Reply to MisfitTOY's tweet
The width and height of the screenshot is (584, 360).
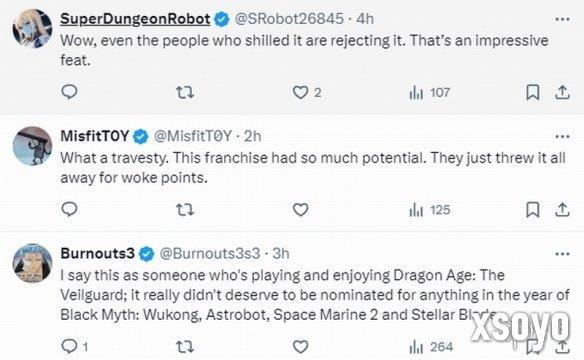[69, 210]
